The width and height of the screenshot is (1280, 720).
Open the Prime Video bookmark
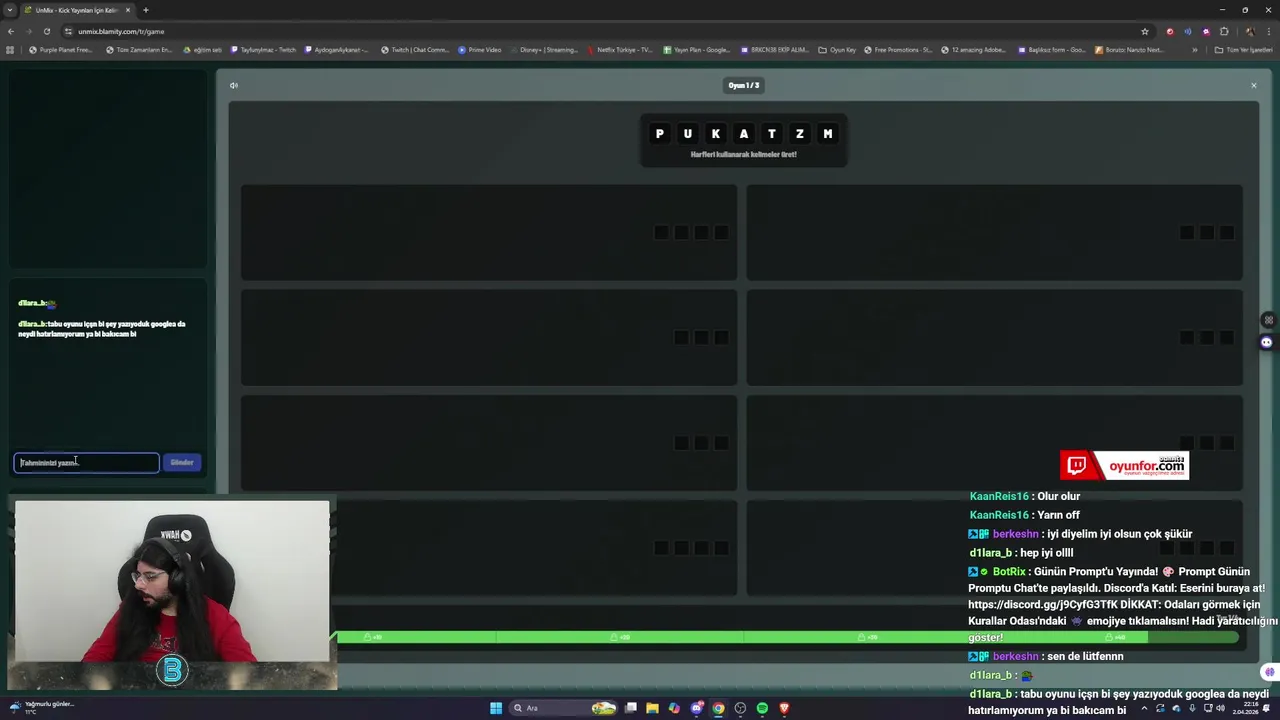[x=480, y=49]
